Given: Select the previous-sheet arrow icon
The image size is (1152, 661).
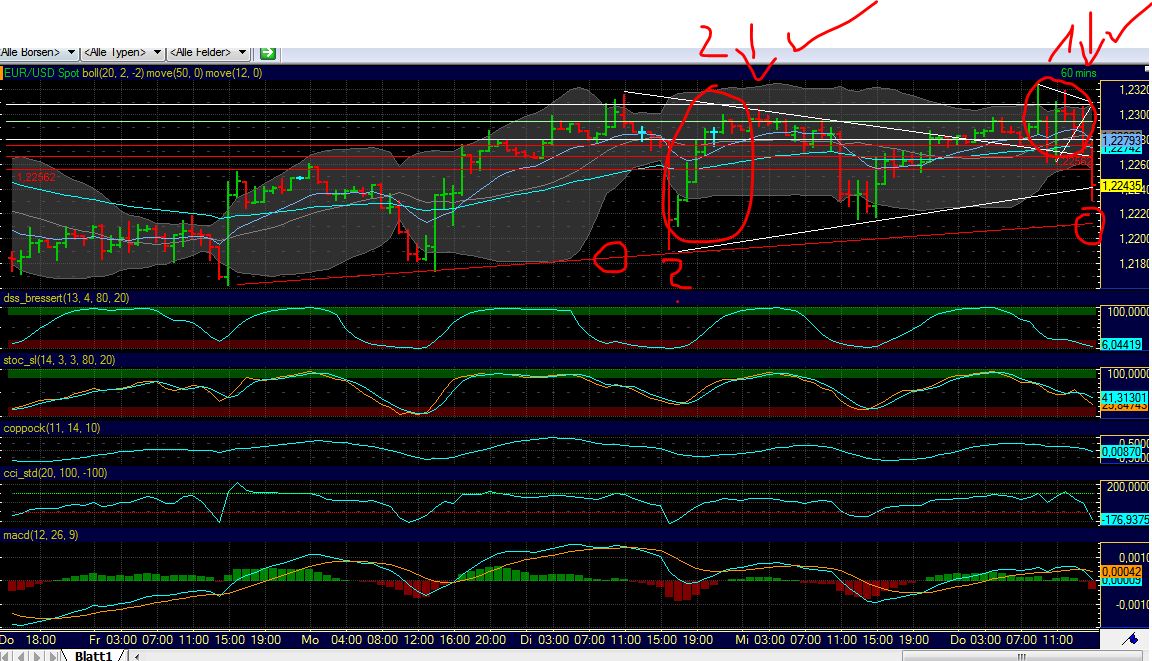Looking at the screenshot, I should 23,655.
